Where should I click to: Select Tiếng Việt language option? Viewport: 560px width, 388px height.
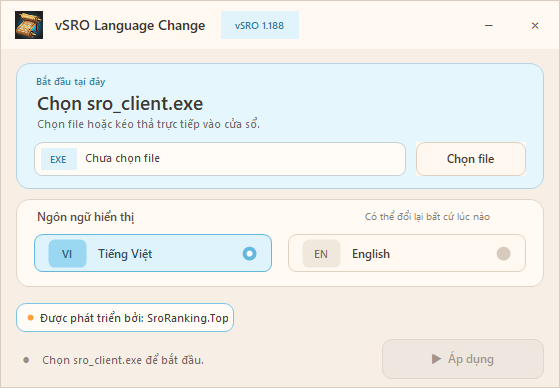pos(153,253)
